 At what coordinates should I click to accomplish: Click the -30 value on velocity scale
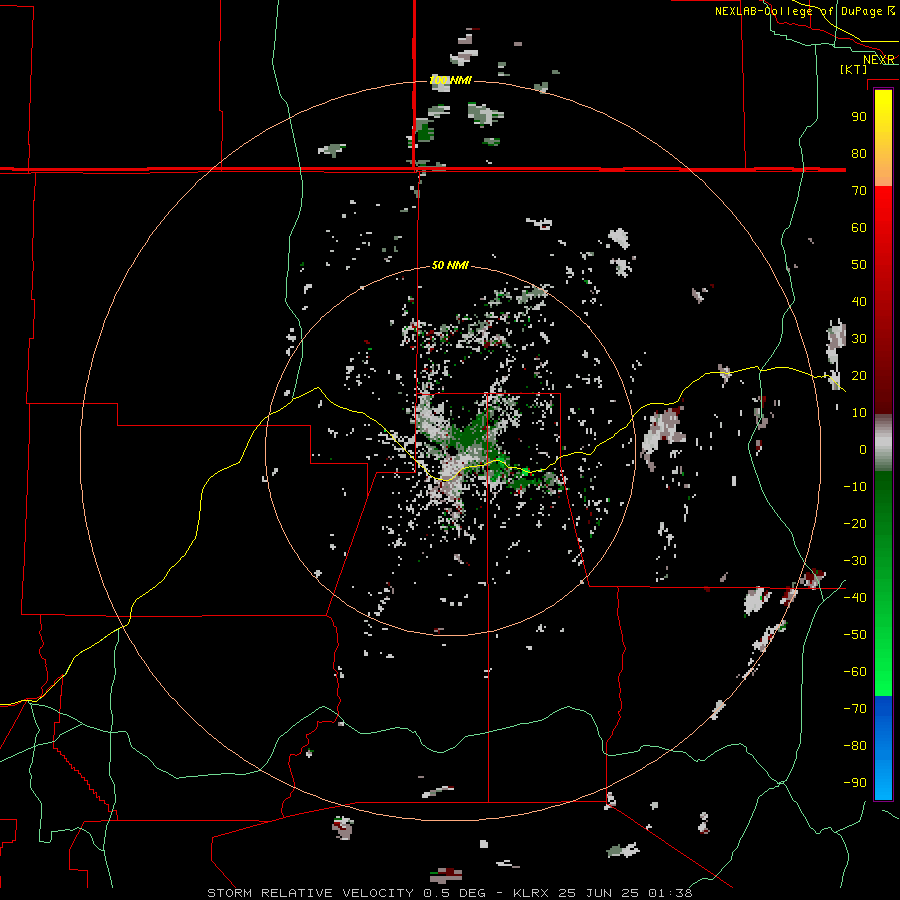(855, 561)
